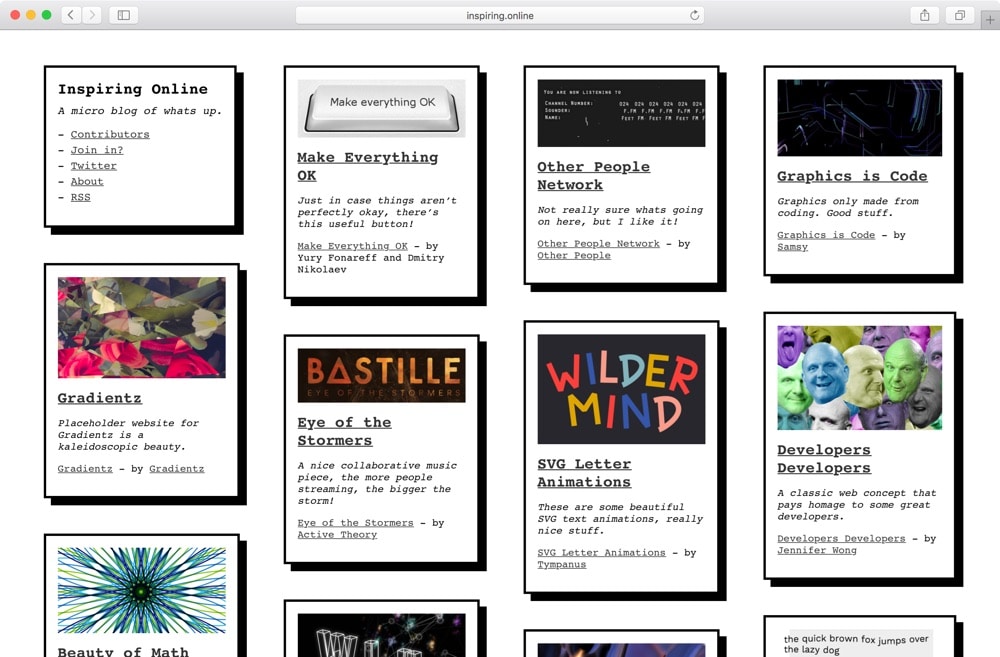Visit the Gradientz author link
The height and width of the screenshot is (657, 1000).
[177, 468]
